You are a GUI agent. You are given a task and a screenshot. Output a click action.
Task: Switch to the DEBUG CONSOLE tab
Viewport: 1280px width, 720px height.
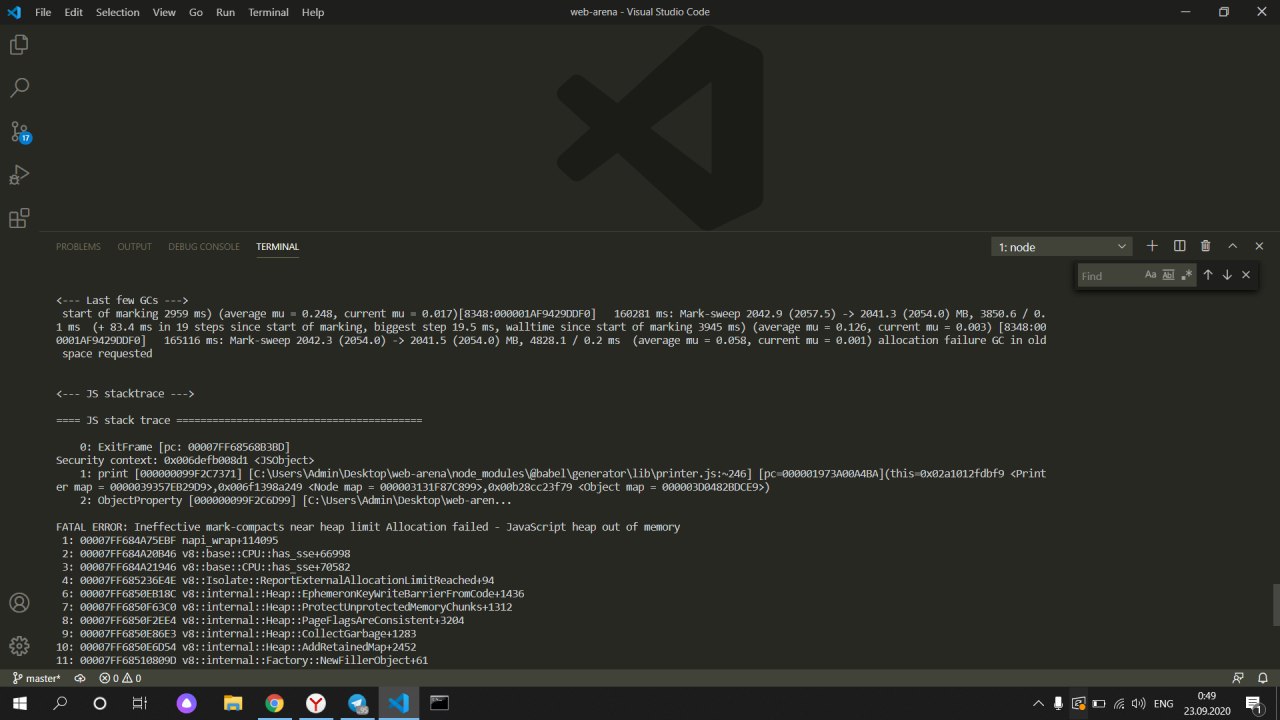point(204,247)
